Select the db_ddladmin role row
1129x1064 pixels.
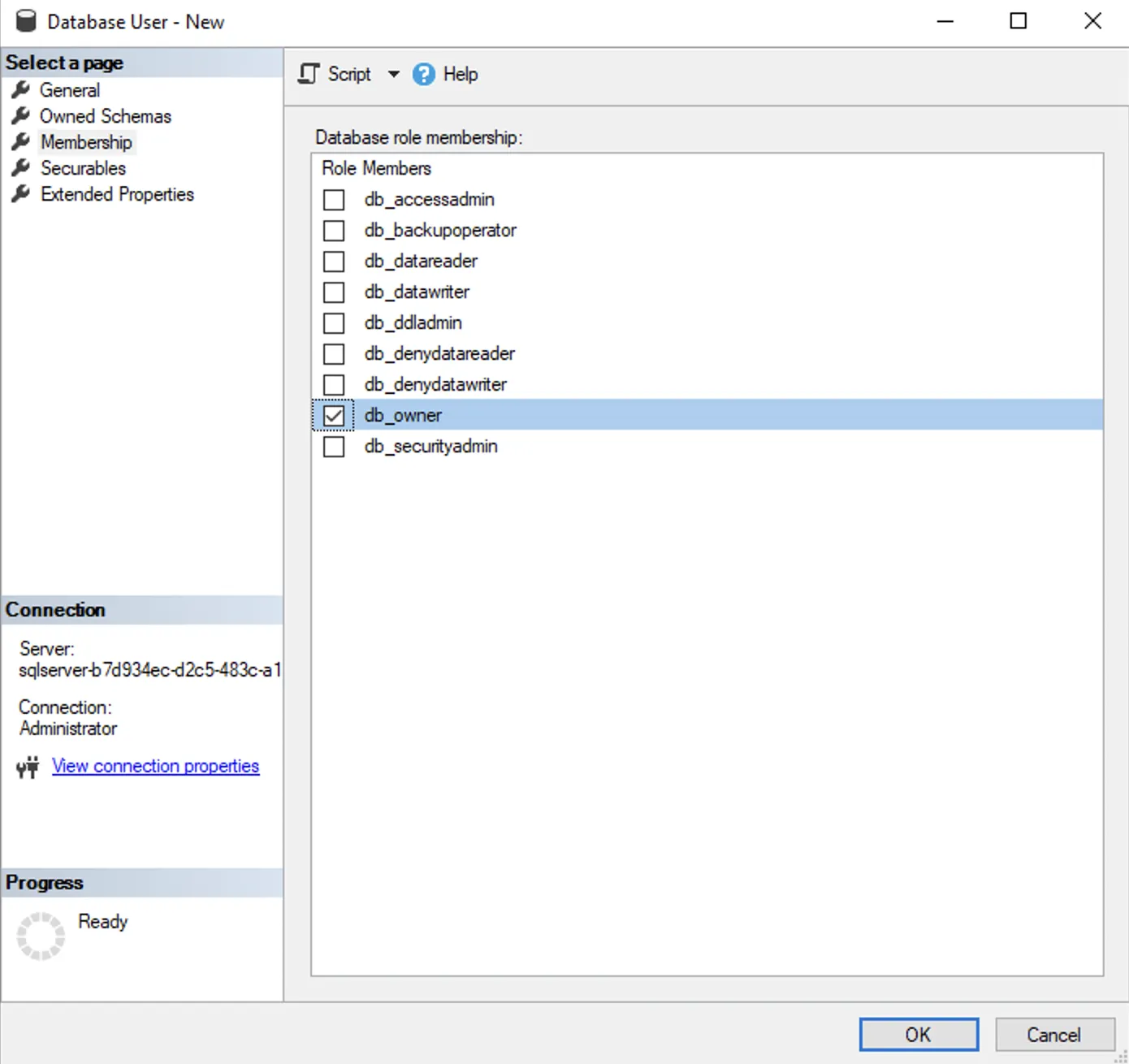click(x=413, y=323)
